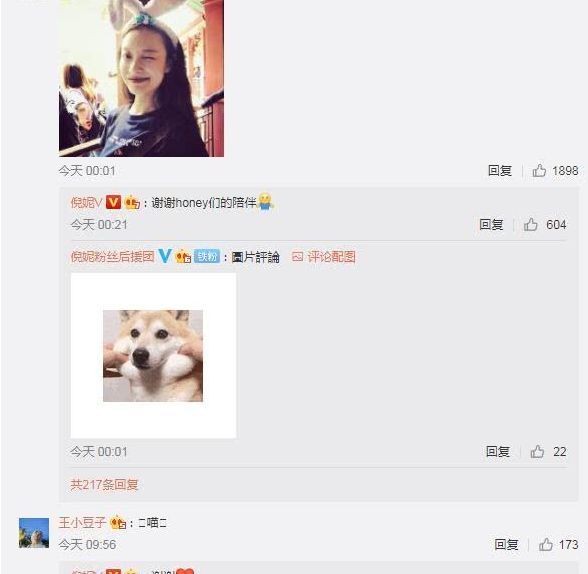Expand all 共217条回复 replies
Viewport: 588px width, 574px height.
pos(104,485)
